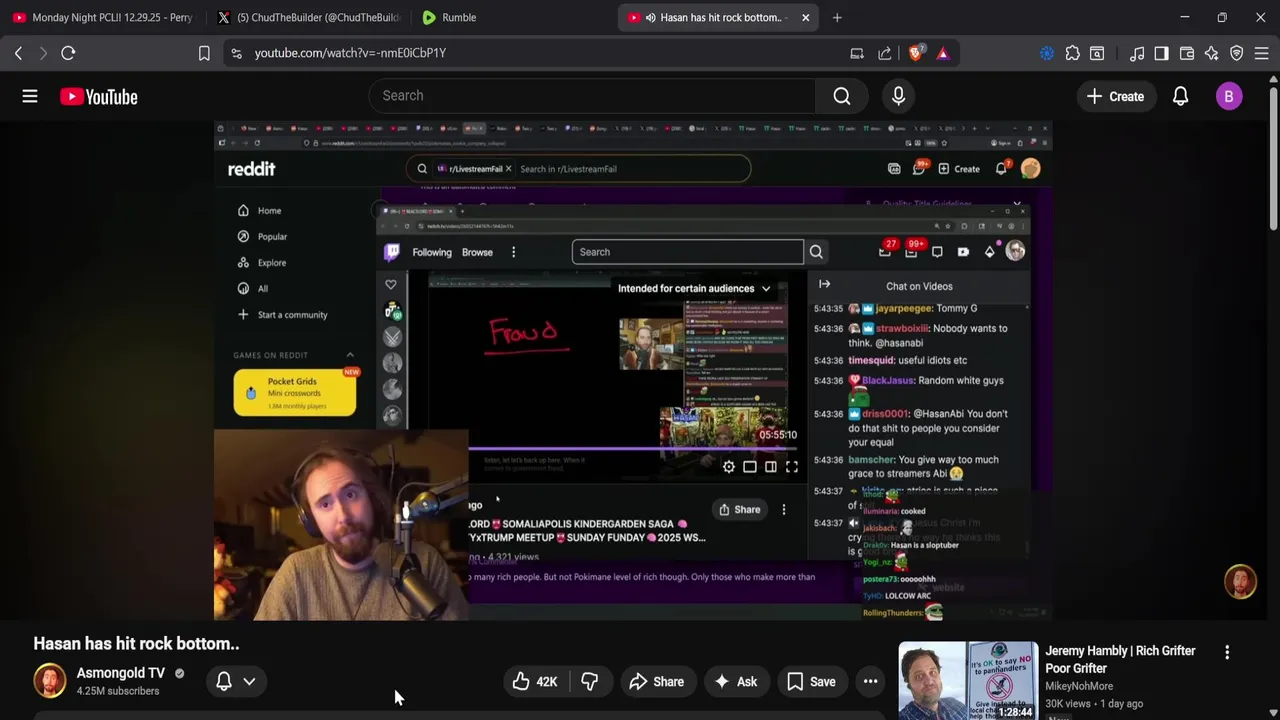Open options for the Jeremy Hambly video
This screenshot has height=720, width=1280.
[1227, 652]
